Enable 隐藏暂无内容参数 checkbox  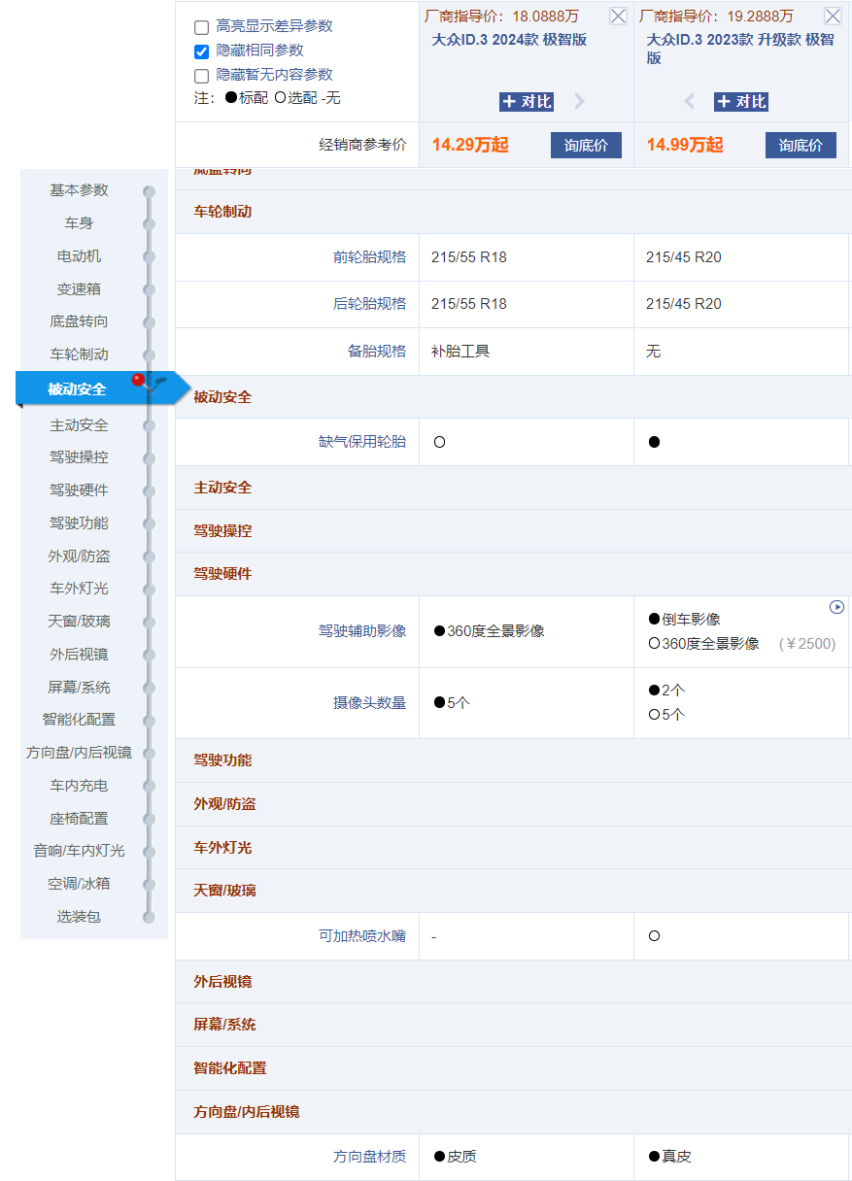(201, 76)
